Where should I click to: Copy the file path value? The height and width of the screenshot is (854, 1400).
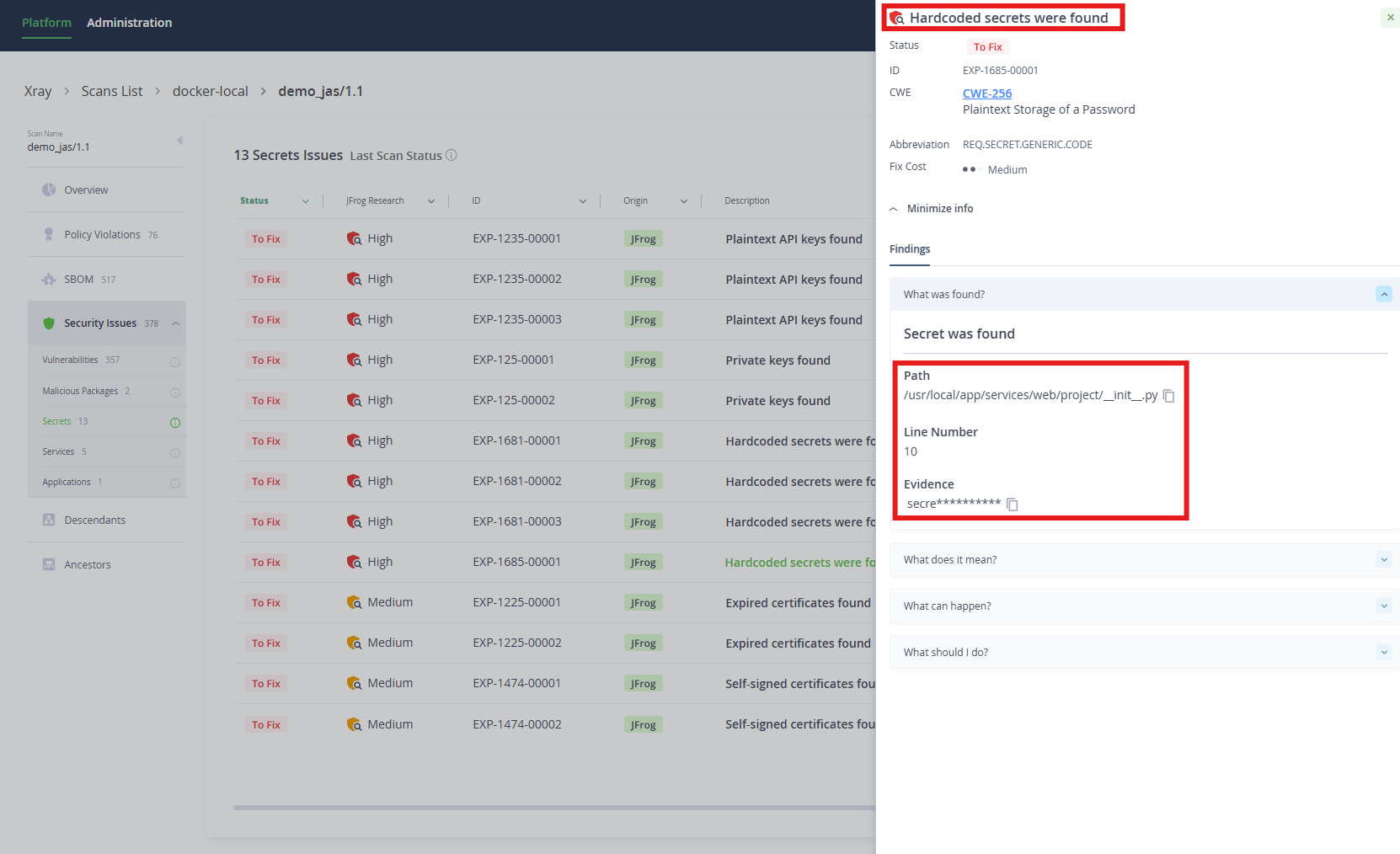[x=1168, y=396]
